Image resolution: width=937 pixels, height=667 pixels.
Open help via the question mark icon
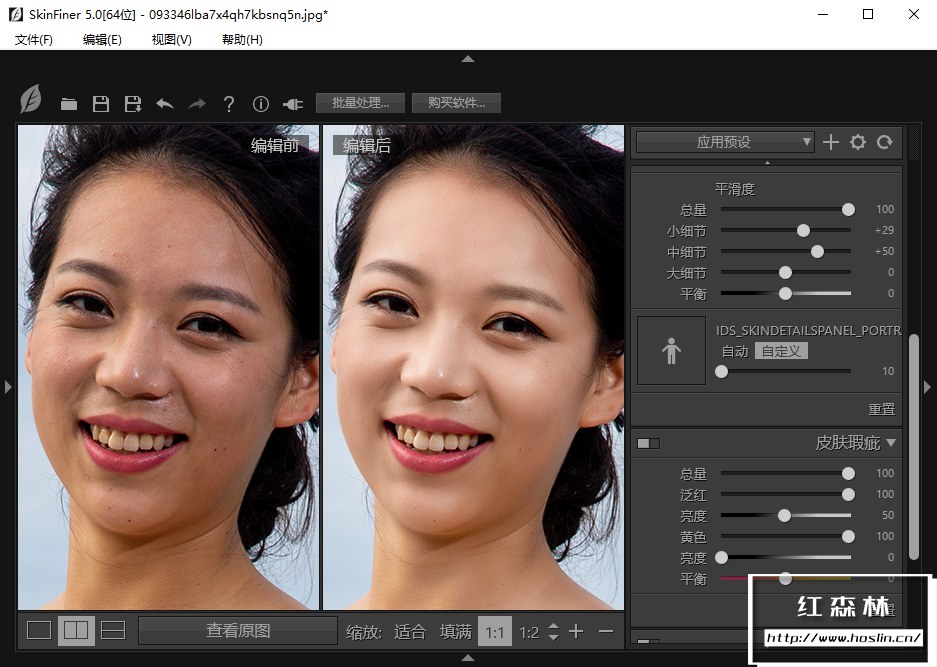[x=229, y=104]
